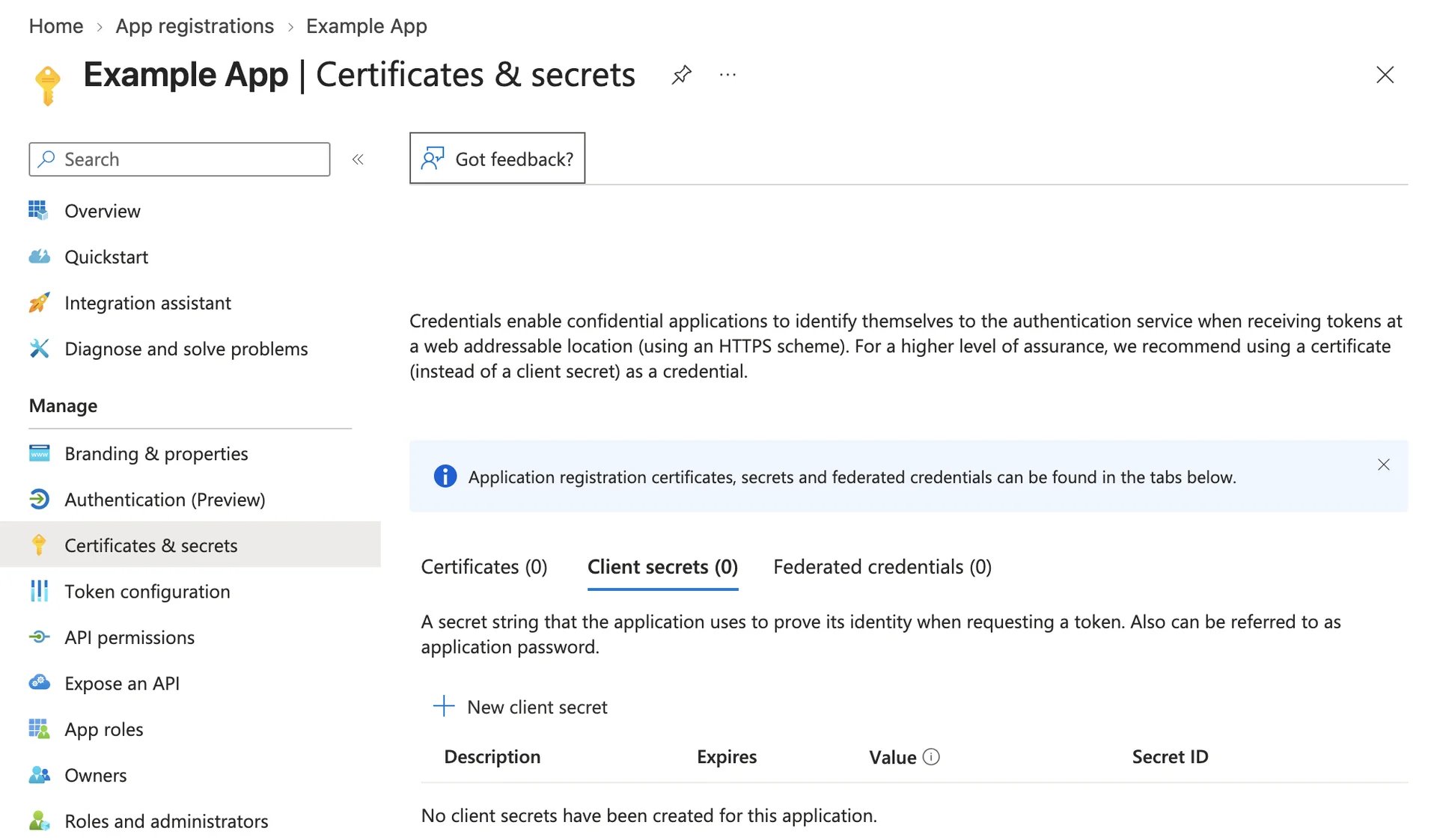Open API permissions
The image size is (1437, 840).
129,637
